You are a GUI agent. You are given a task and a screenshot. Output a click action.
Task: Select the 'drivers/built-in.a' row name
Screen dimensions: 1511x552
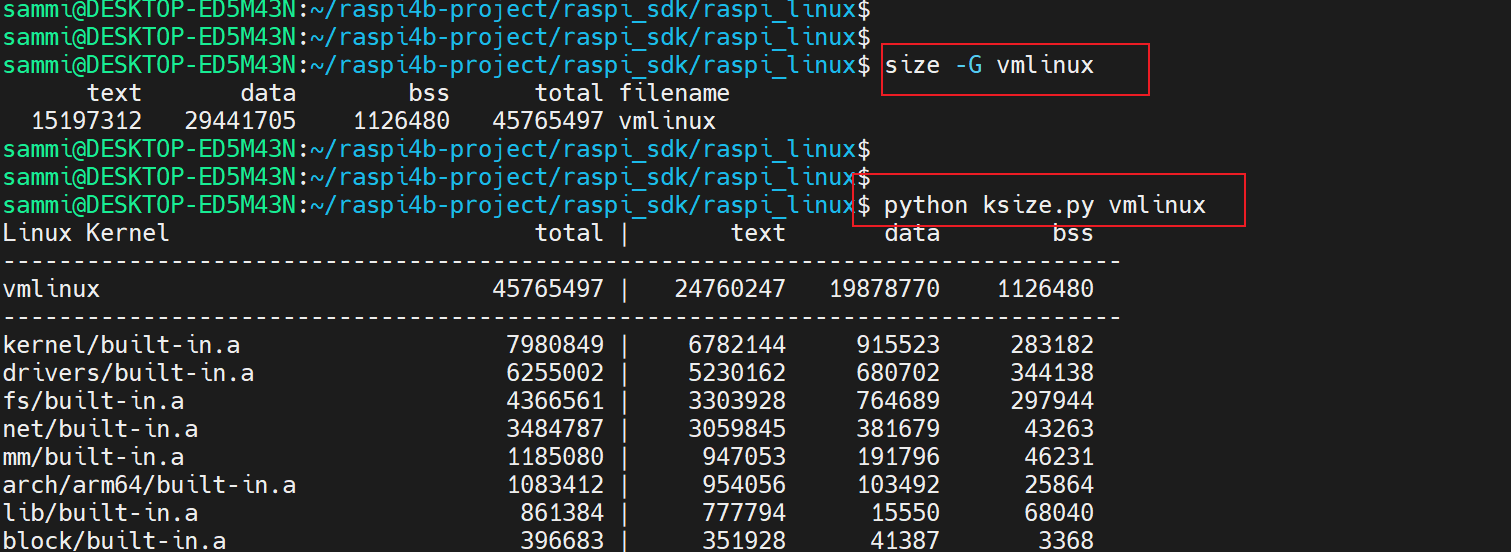[128, 374]
